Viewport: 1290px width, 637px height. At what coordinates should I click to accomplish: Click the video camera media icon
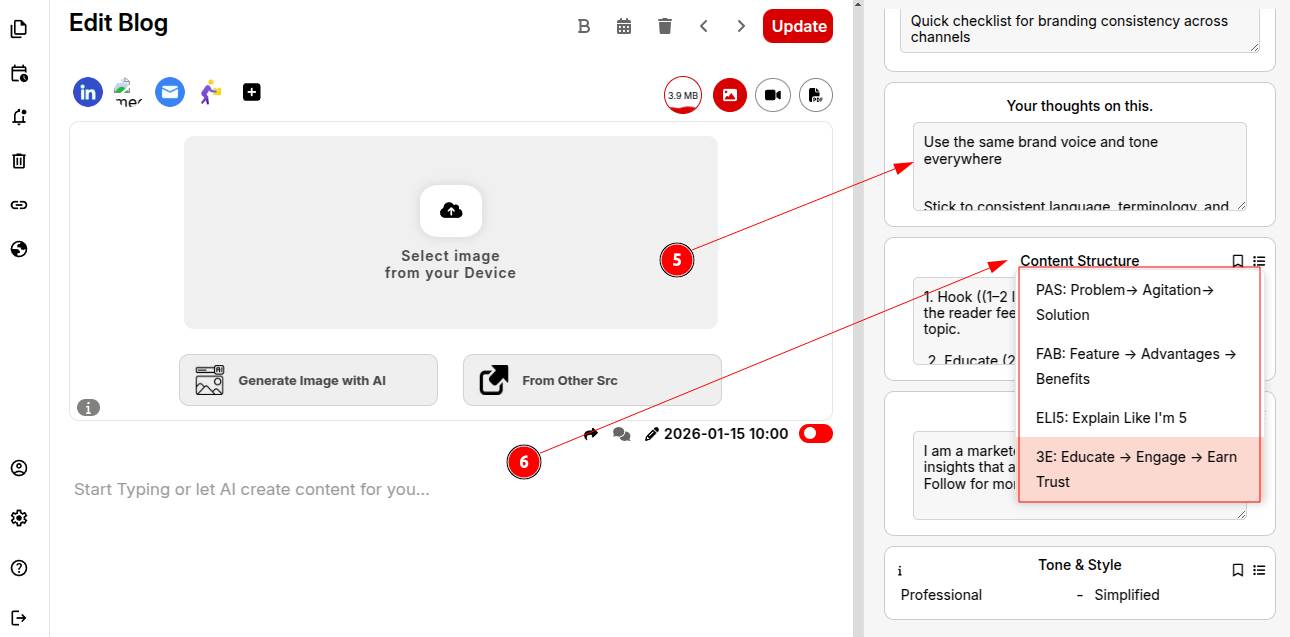(772, 95)
